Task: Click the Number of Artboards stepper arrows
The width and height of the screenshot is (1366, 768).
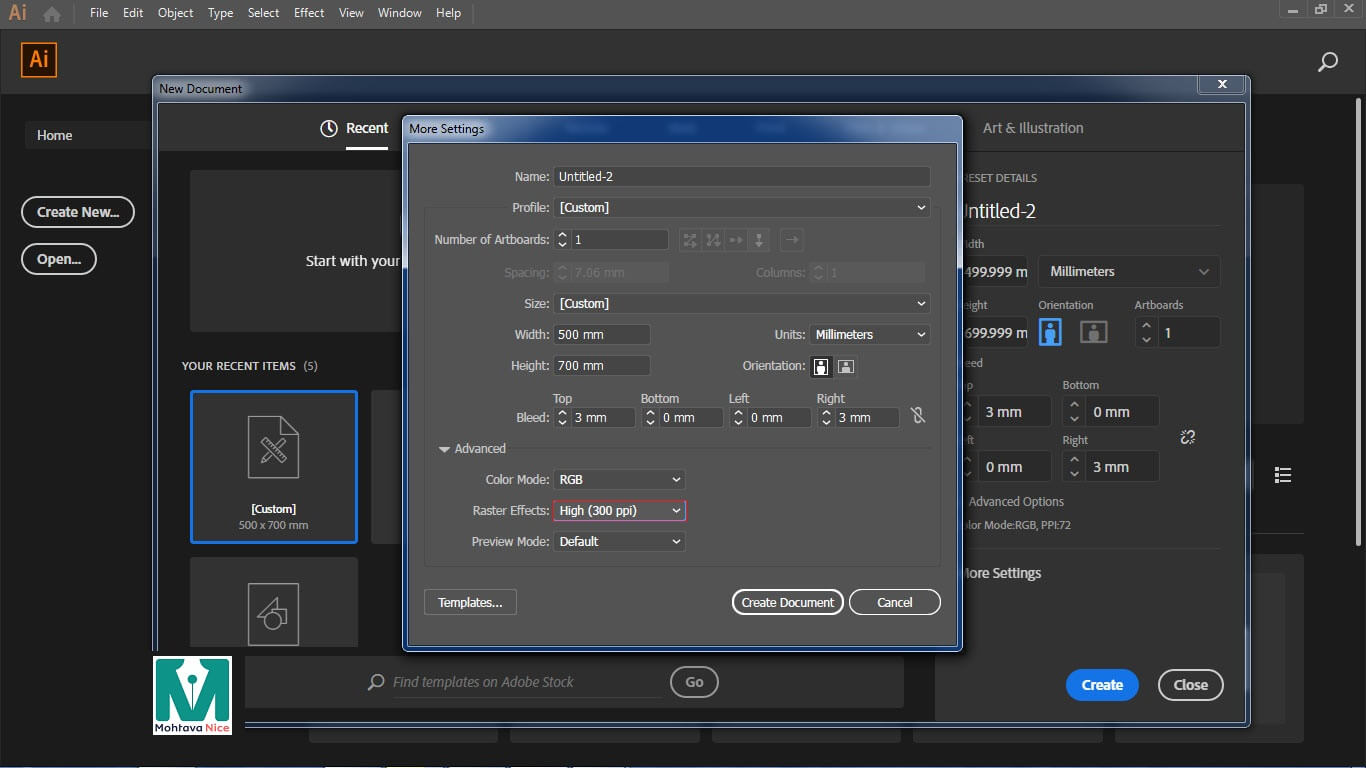Action: click(562, 240)
